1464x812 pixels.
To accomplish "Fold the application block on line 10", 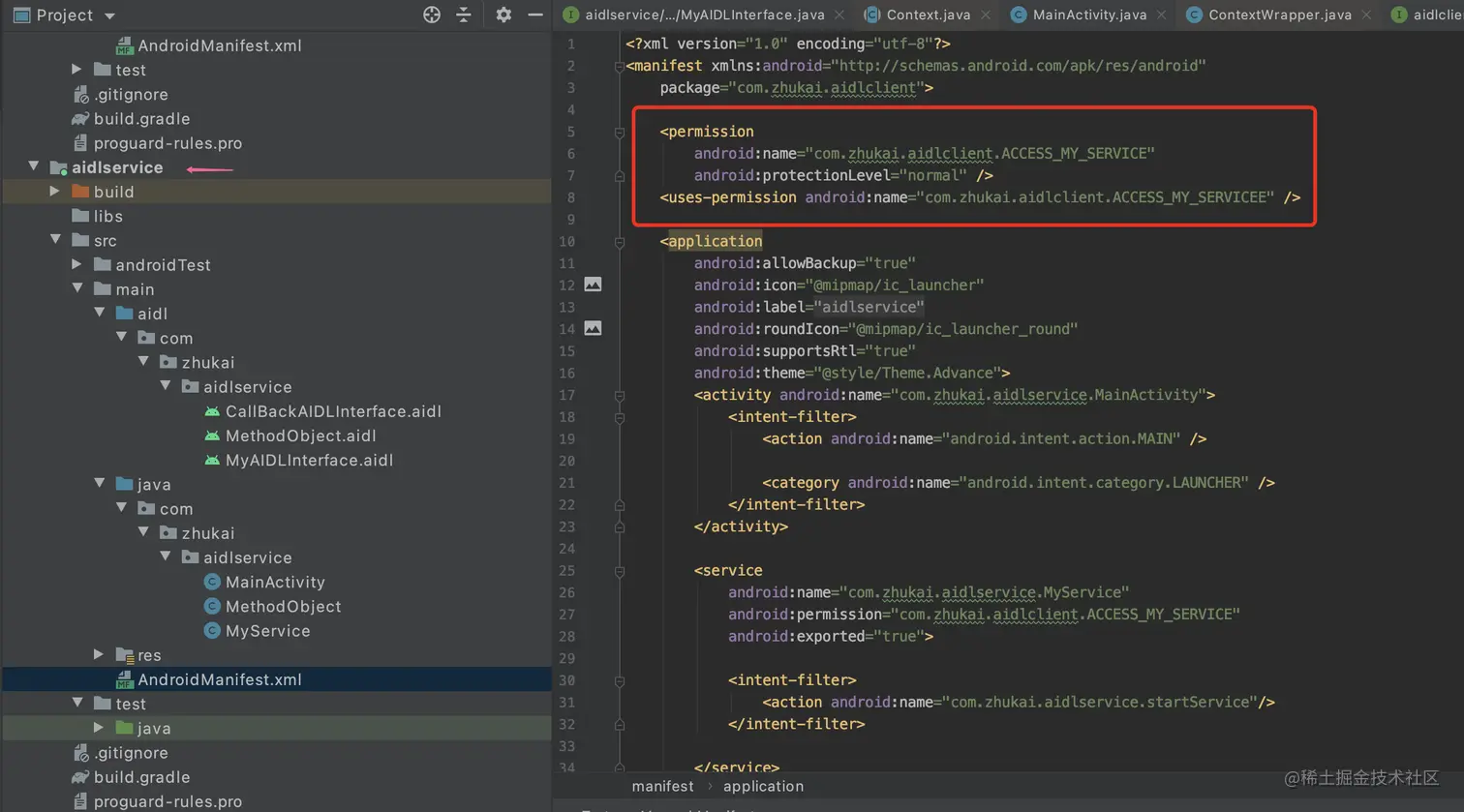I will 619,241.
